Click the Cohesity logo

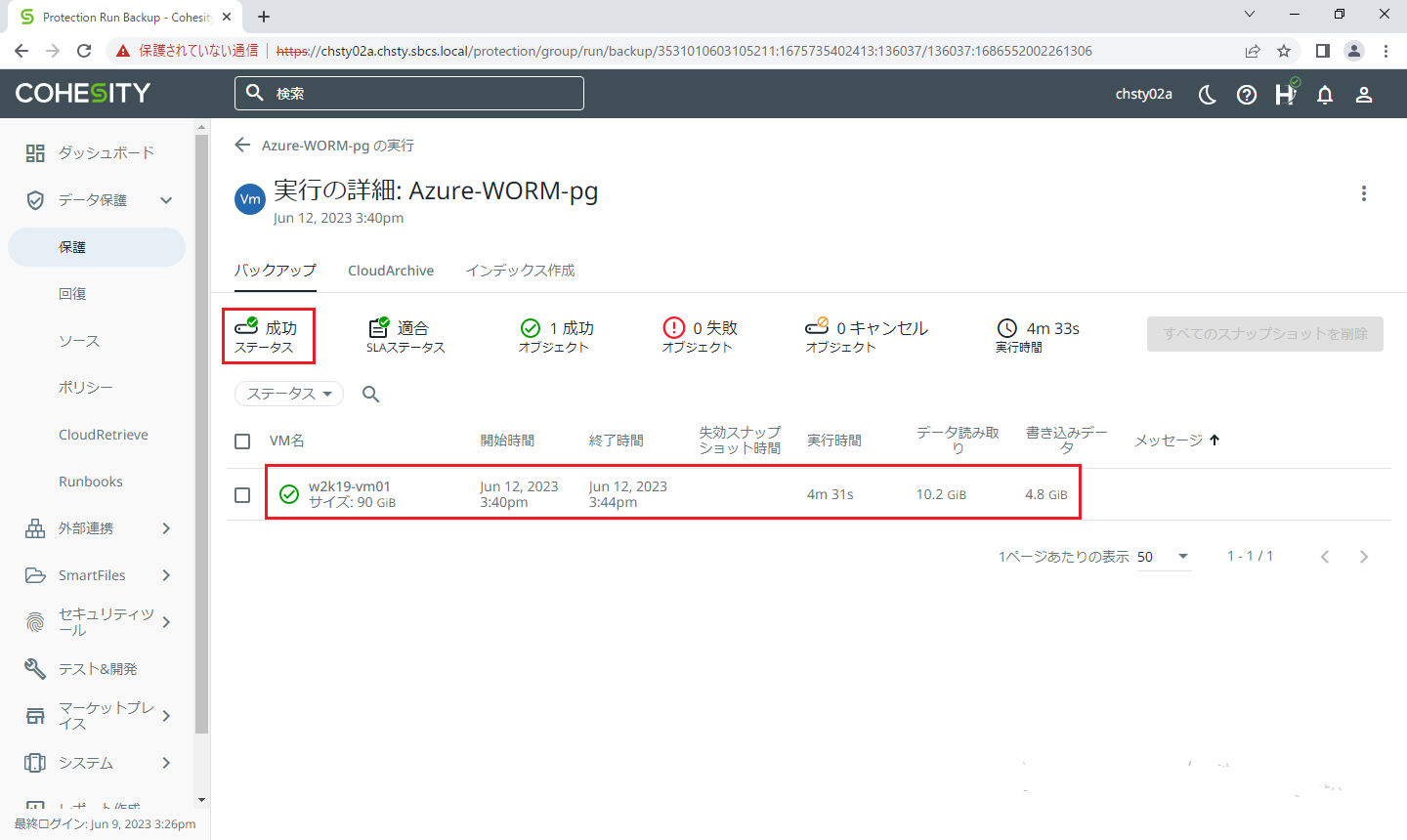pos(83,93)
